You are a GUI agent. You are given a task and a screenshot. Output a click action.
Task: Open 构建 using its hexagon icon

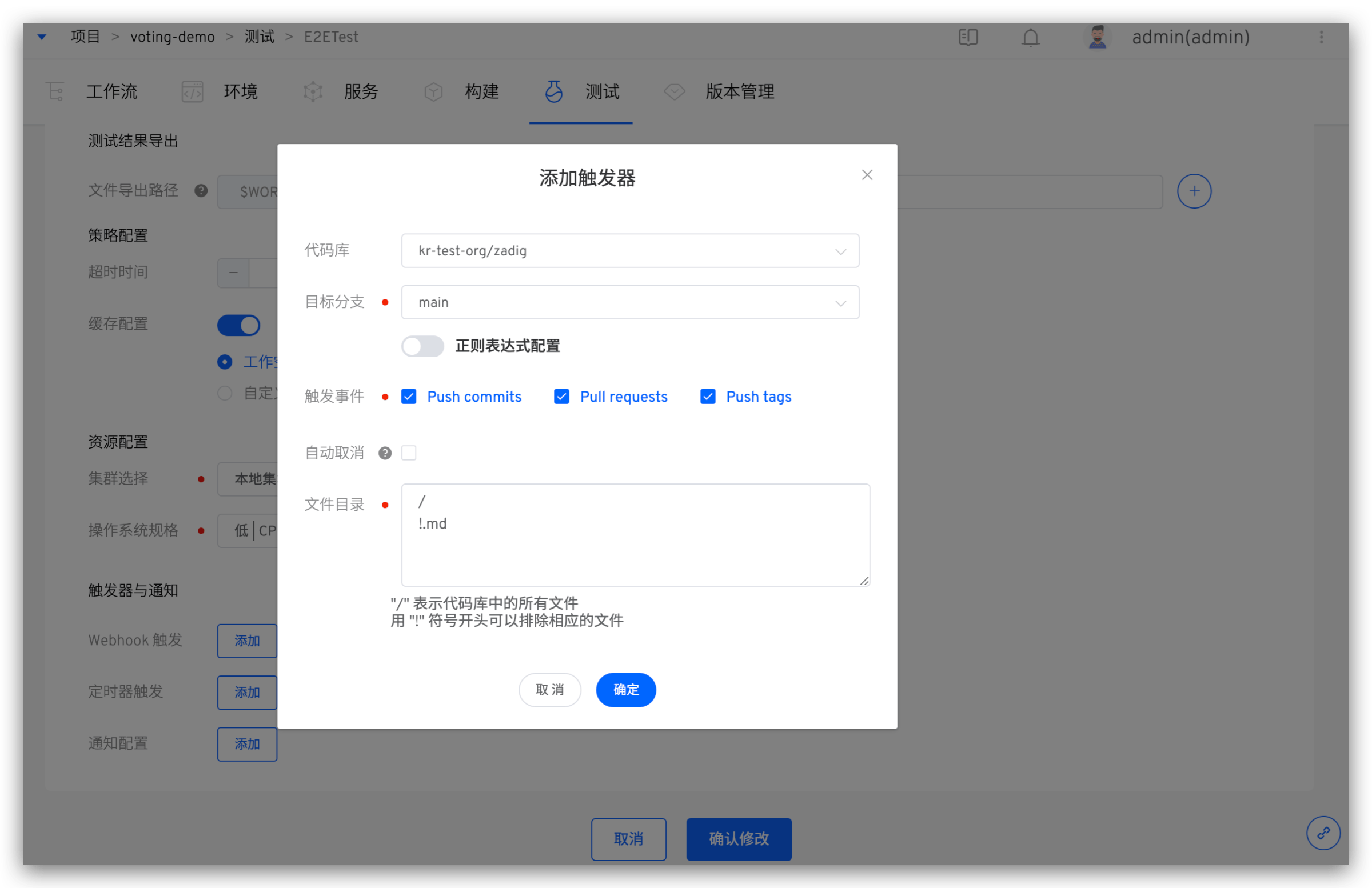click(433, 91)
